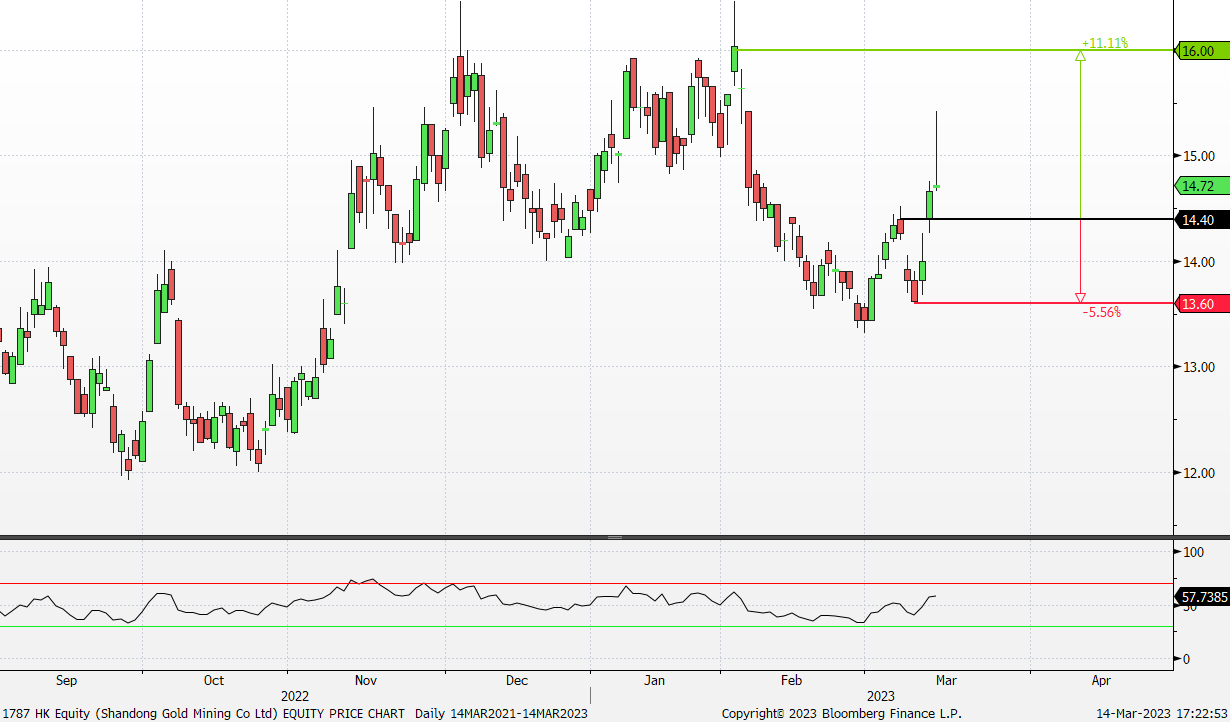Click the black 14.40 price tag
1230x722 pixels.
coord(1201,219)
